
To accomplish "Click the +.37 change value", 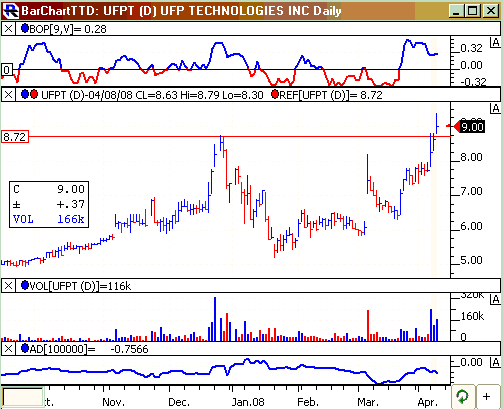I will (x=71, y=204).
